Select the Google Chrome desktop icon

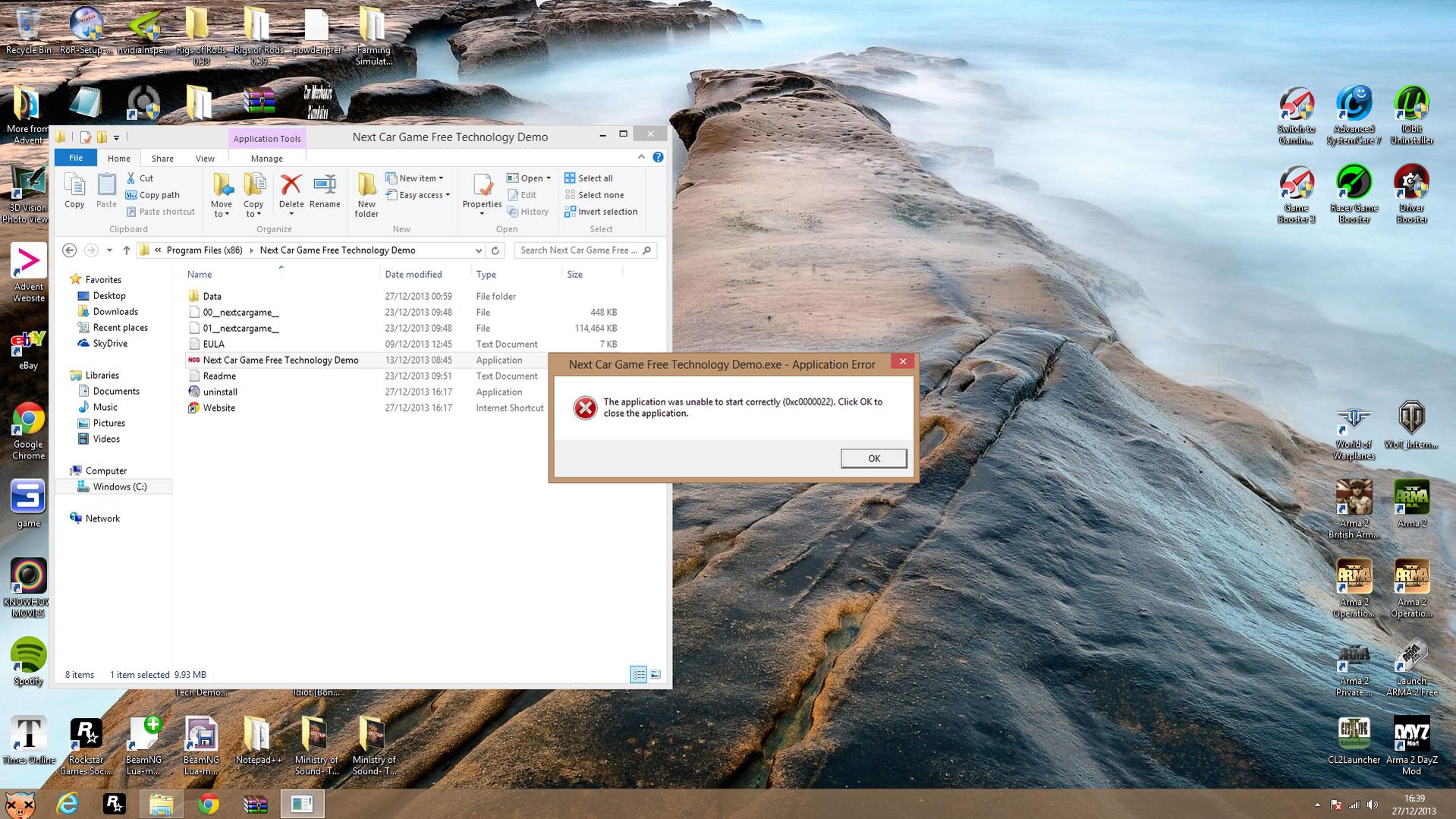tap(28, 431)
